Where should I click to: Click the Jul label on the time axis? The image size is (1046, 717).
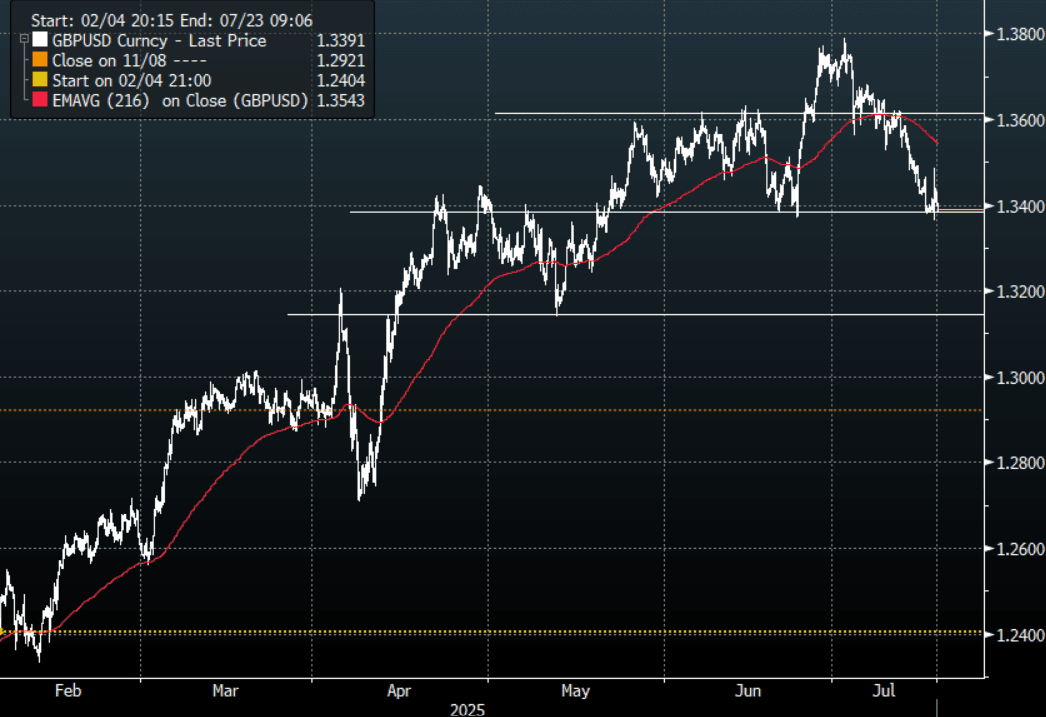(x=886, y=690)
